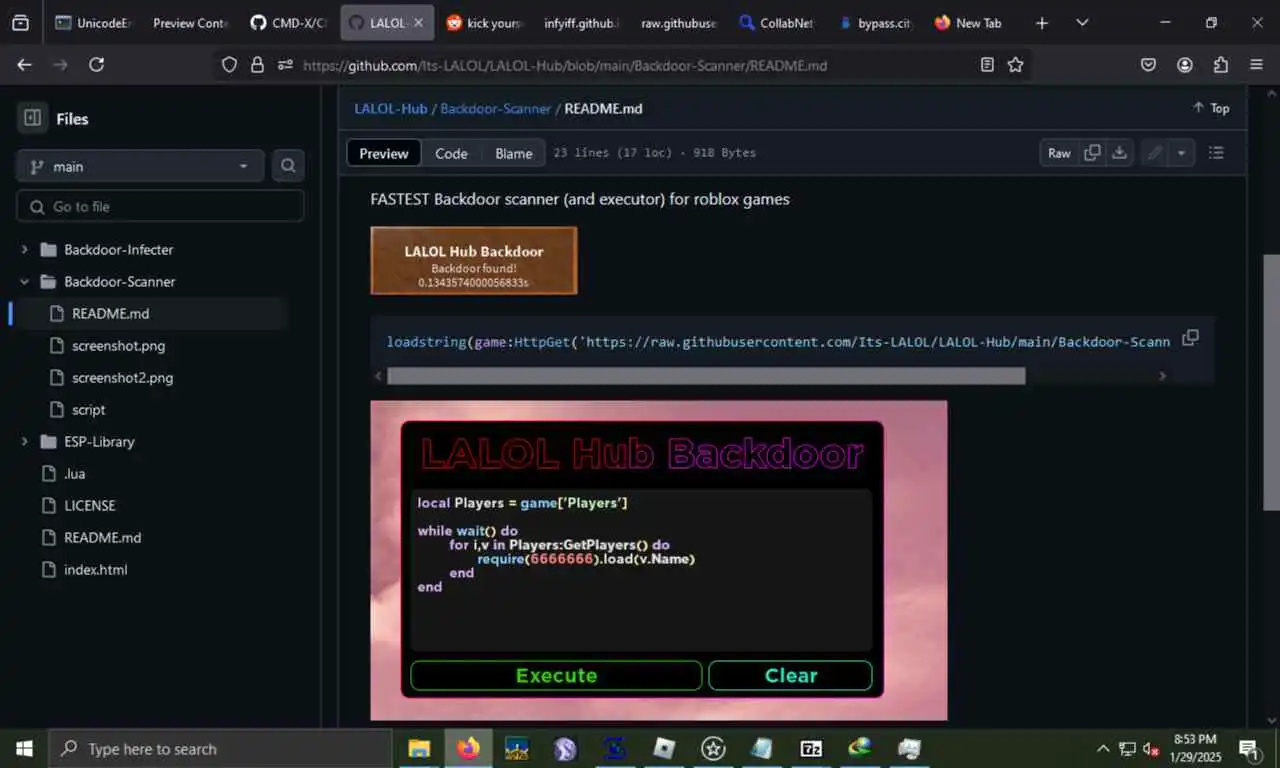Image resolution: width=1280 pixels, height=768 pixels.
Task: Open the index.html file
Action: pos(96,569)
